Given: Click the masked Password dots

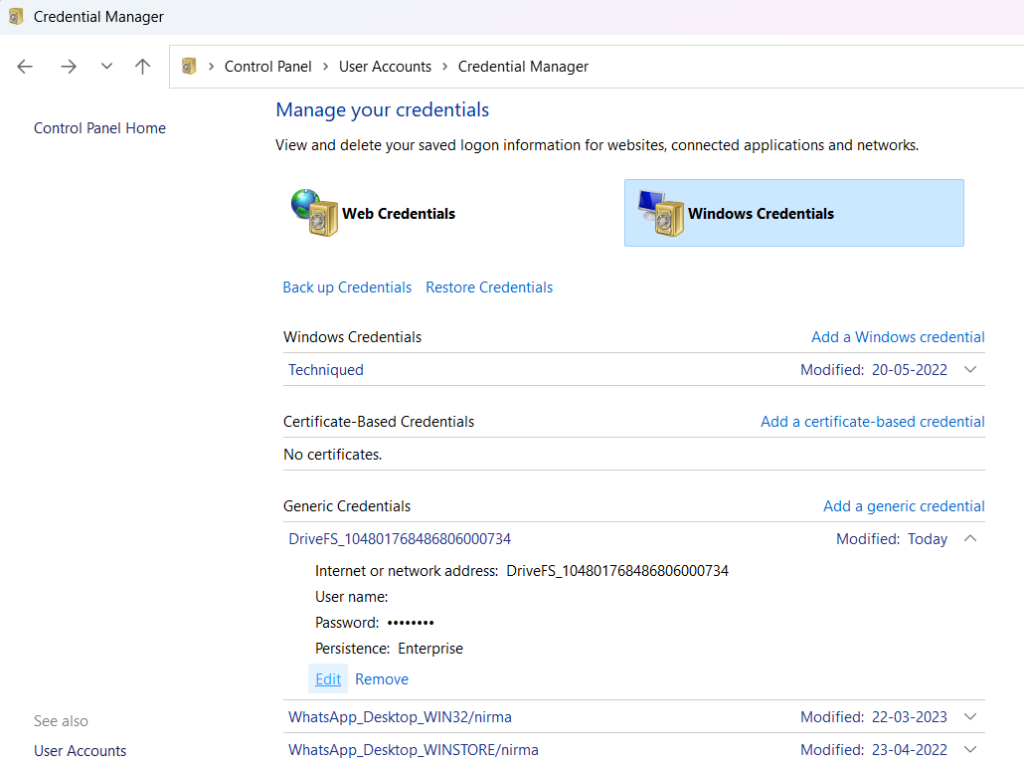Looking at the screenshot, I should pyautogui.click(x=411, y=623).
